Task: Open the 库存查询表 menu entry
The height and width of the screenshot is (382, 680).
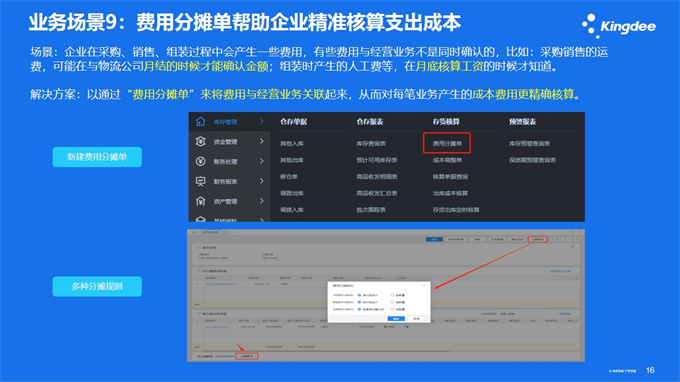Action: point(371,144)
